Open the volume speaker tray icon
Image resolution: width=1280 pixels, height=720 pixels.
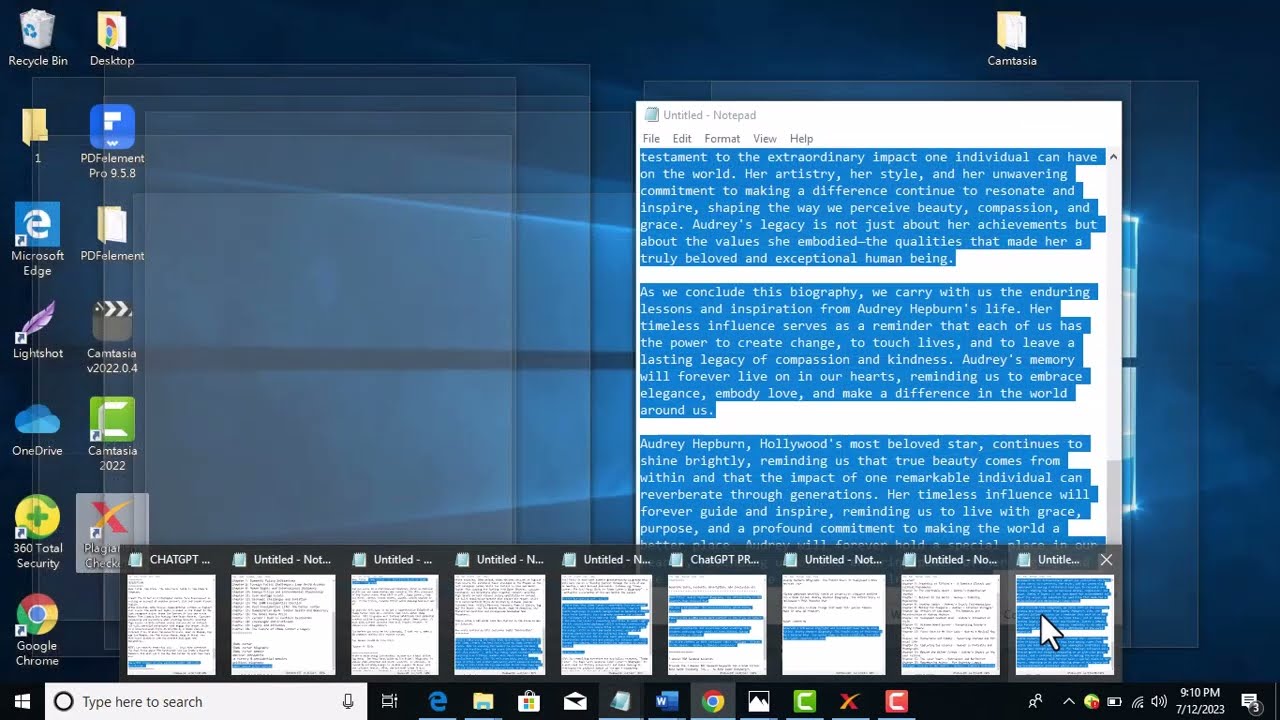tap(1159, 702)
